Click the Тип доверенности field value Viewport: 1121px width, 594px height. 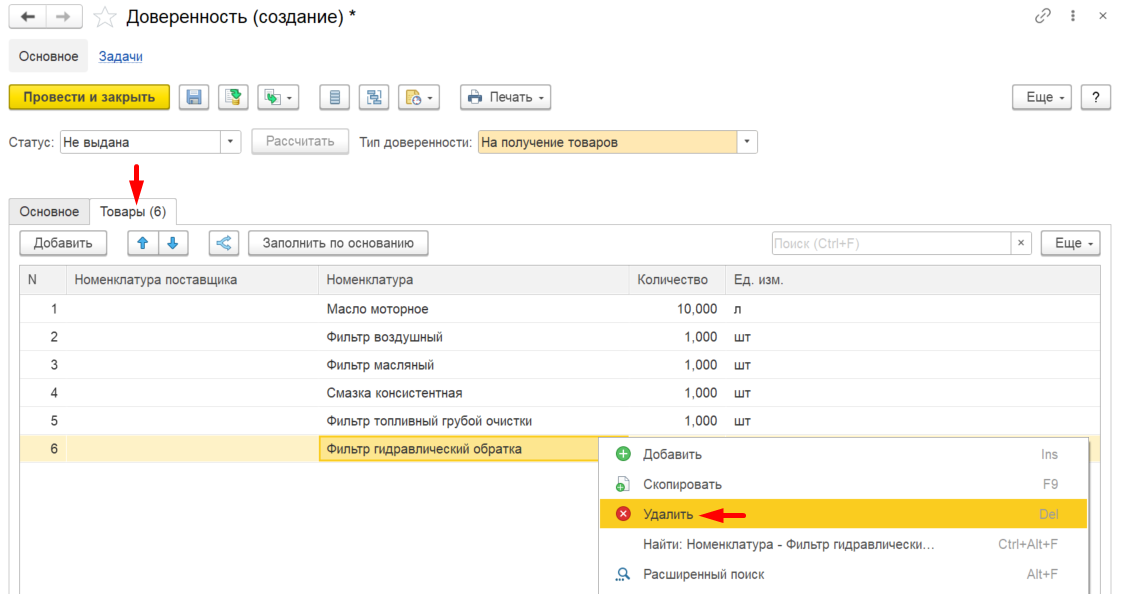pos(607,142)
